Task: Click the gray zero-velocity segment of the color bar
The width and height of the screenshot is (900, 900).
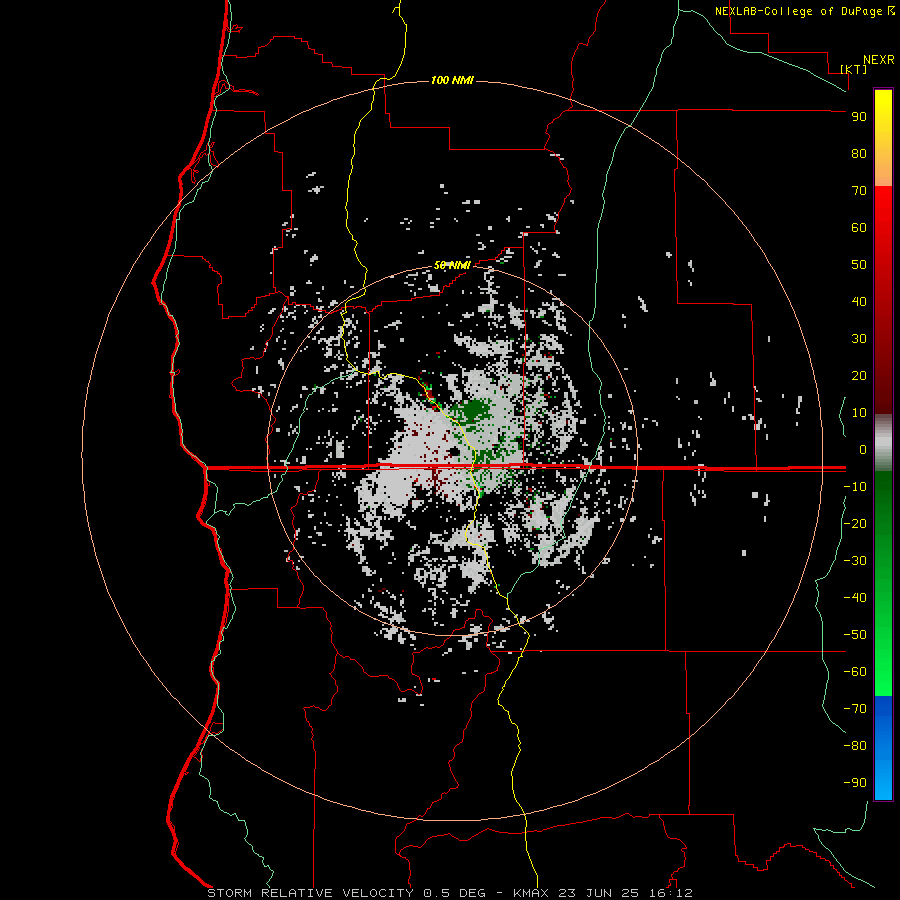Action: click(x=883, y=443)
